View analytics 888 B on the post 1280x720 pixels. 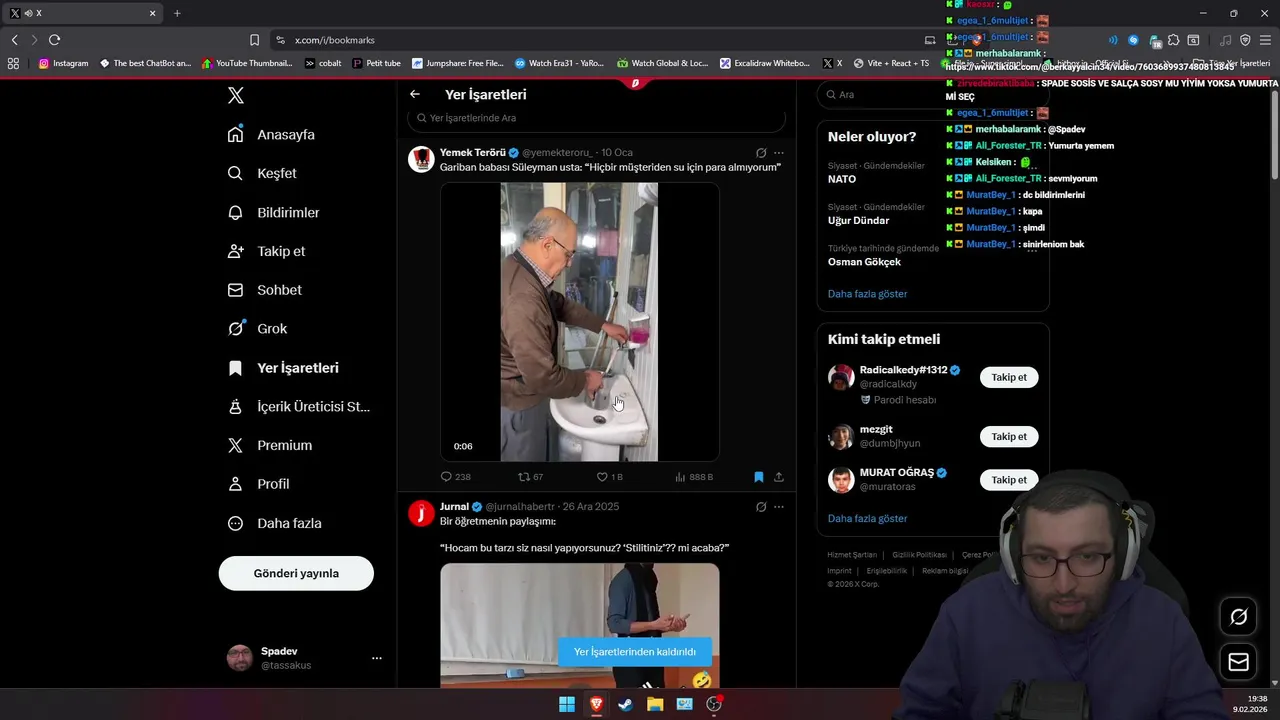(x=694, y=477)
